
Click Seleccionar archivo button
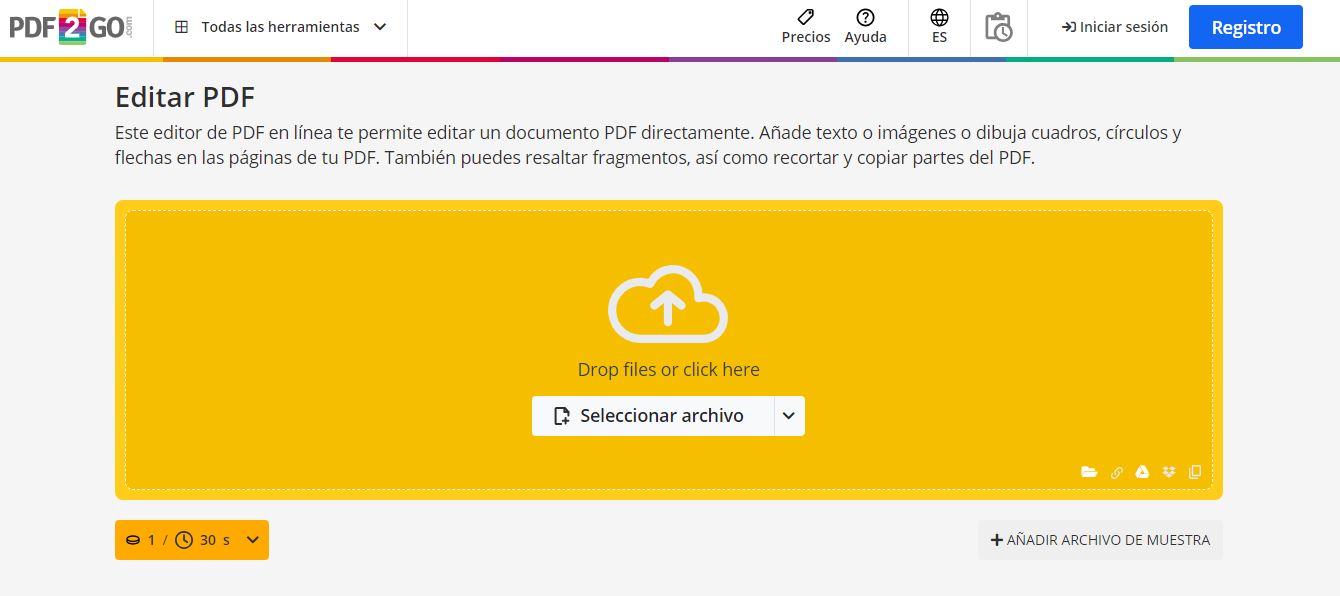coord(653,416)
